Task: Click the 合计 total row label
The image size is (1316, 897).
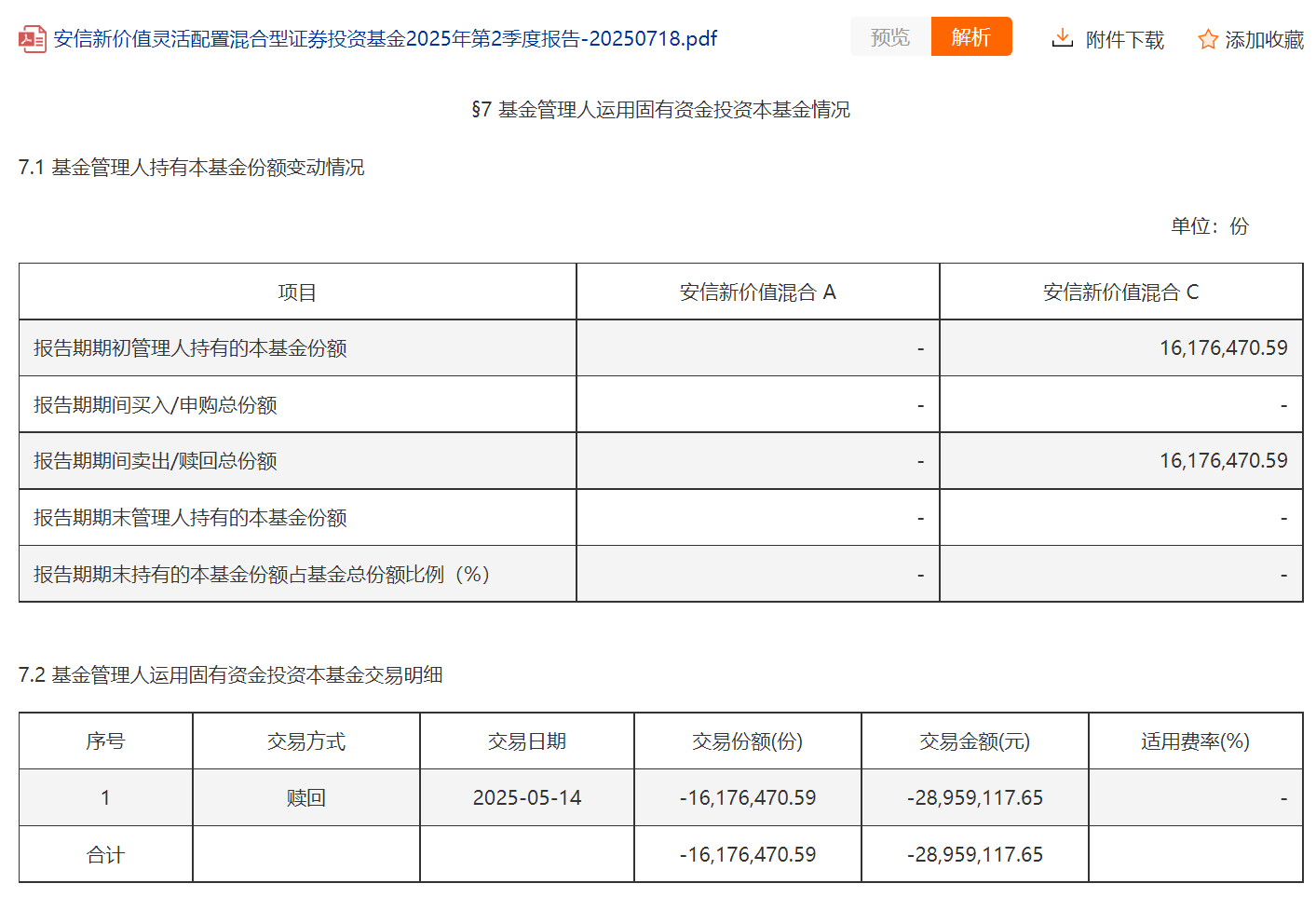Action: [x=105, y=855]
